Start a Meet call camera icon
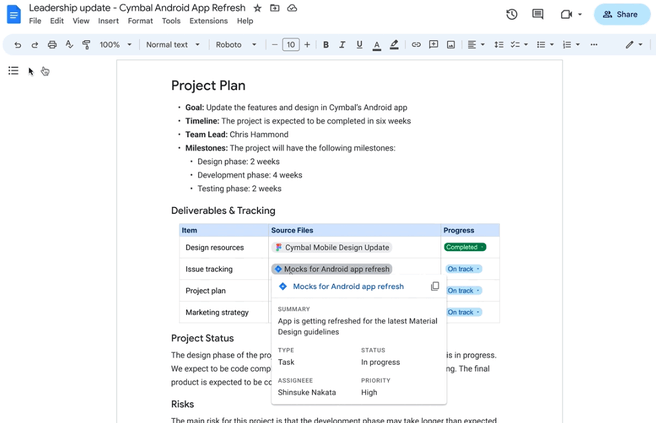 point(566,15)
